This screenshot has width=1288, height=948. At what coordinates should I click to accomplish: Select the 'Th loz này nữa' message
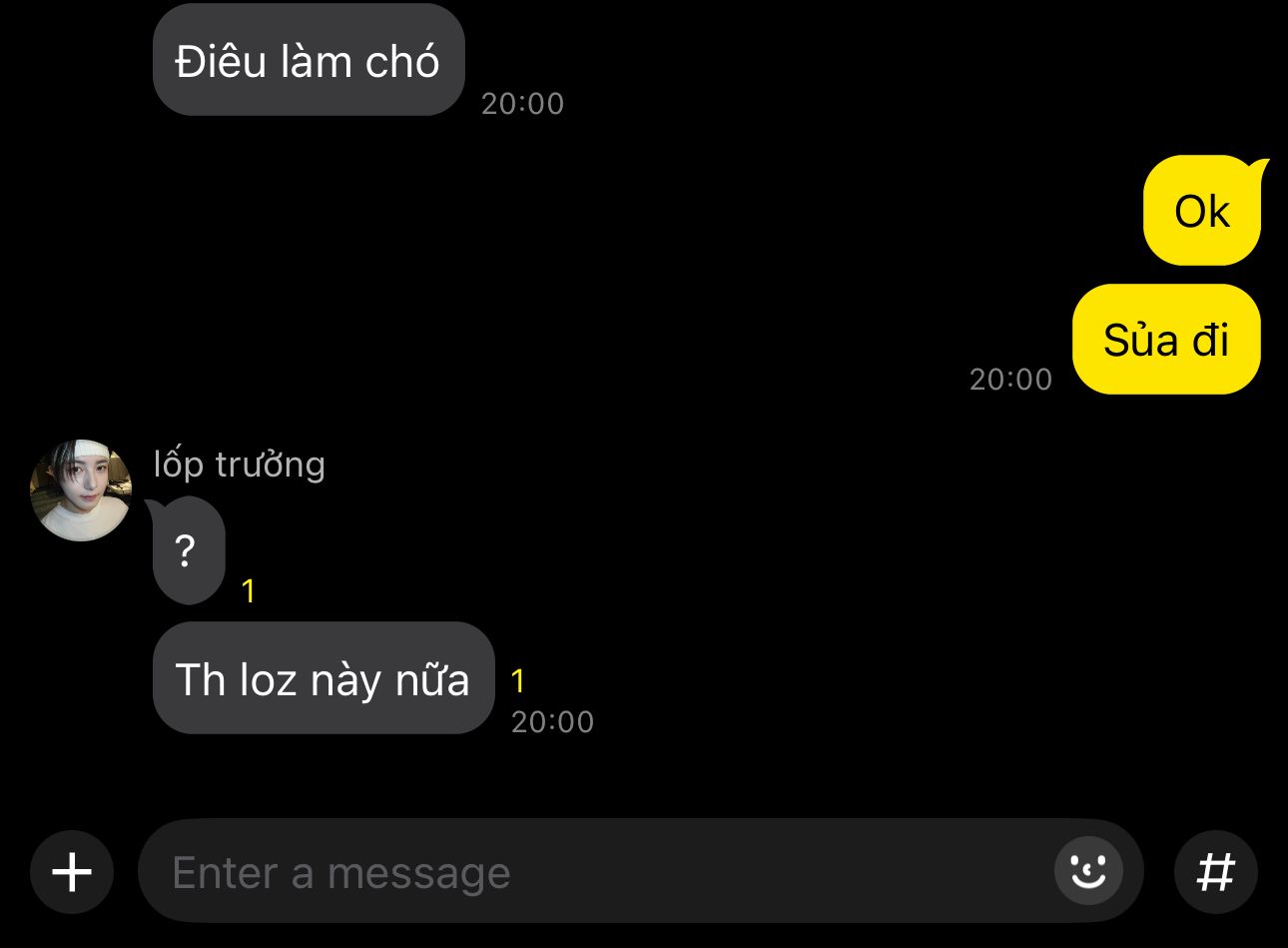pos(323,678)
